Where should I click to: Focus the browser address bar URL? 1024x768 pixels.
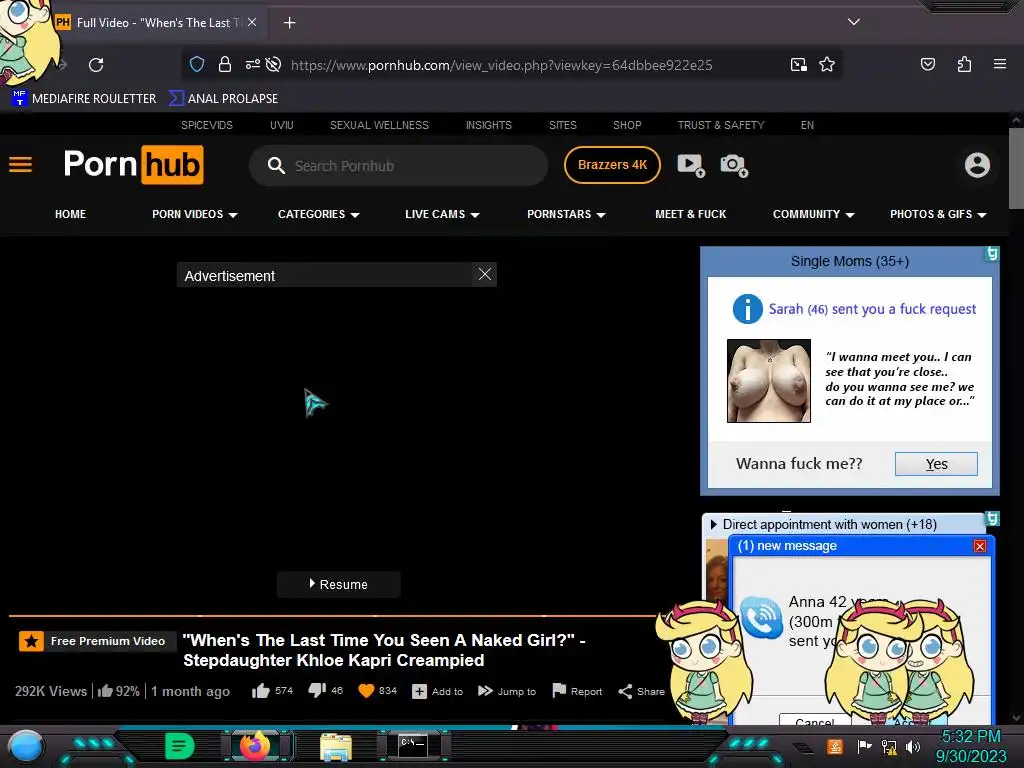[x=502, y=65]
